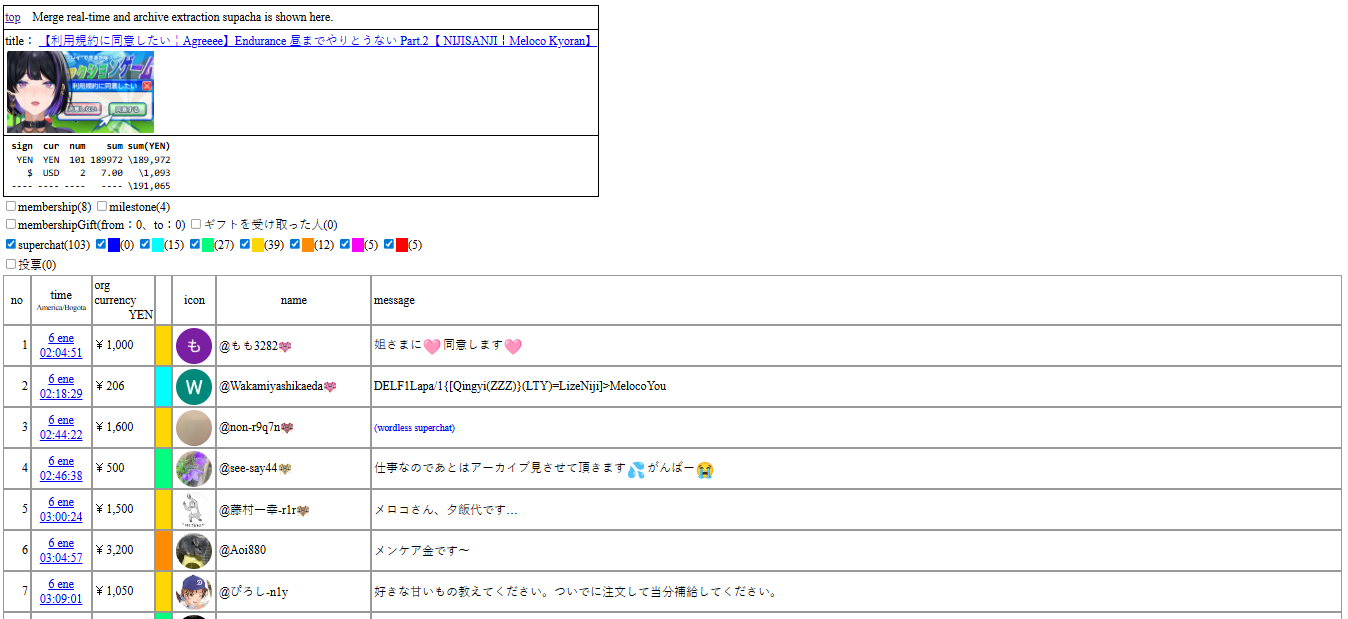Open the stream title link for Meloco Kyoran
Image resolution: width=1348 pixels, height=619 pixels.
click(318, 41)
